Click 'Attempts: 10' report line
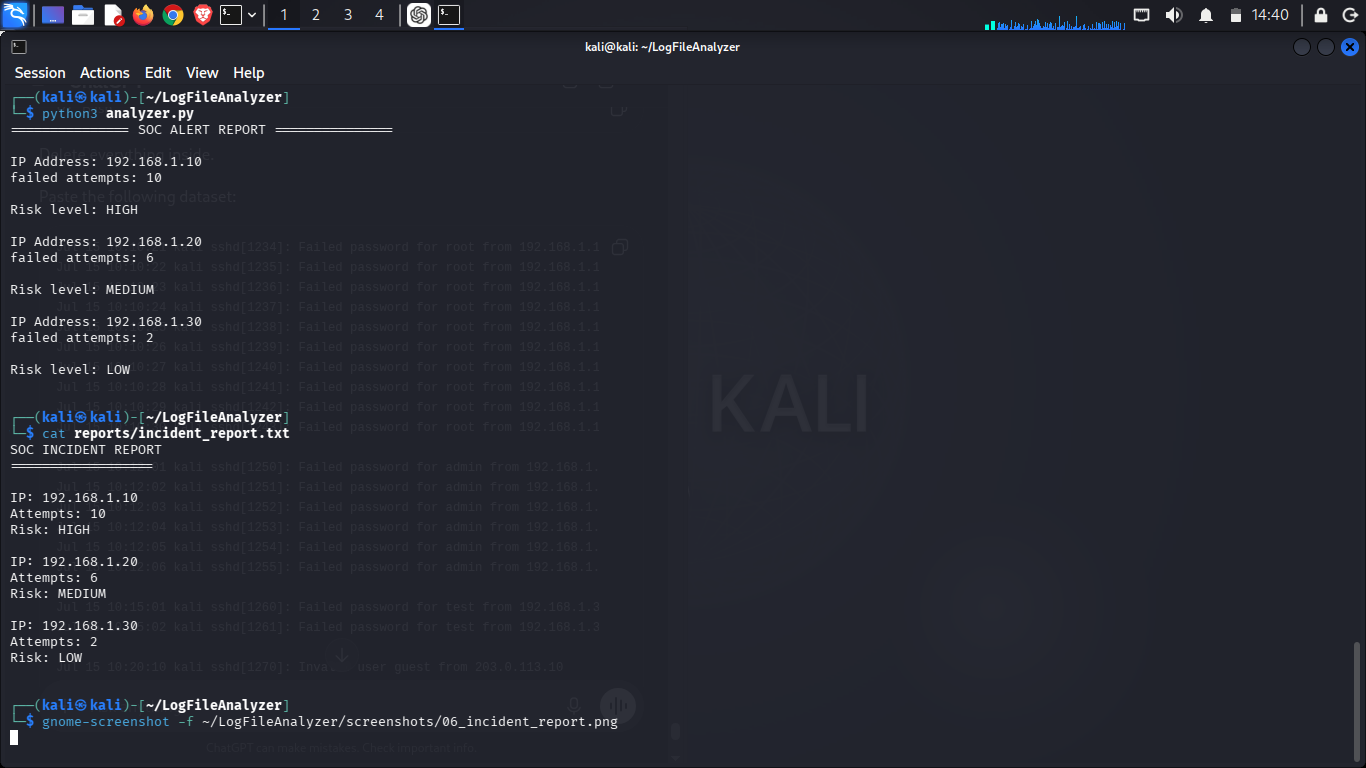1366x768 pixels. [58, 513]
